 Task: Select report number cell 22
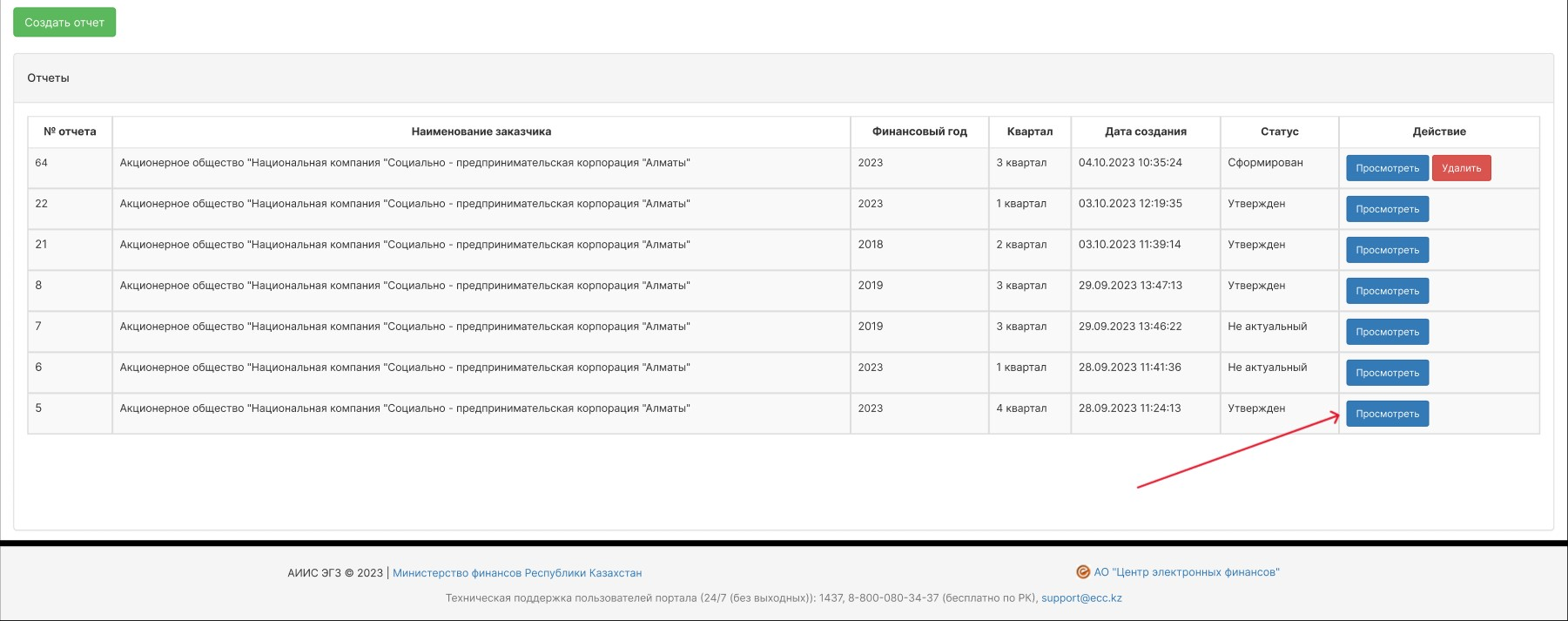(x=70, y=209)
